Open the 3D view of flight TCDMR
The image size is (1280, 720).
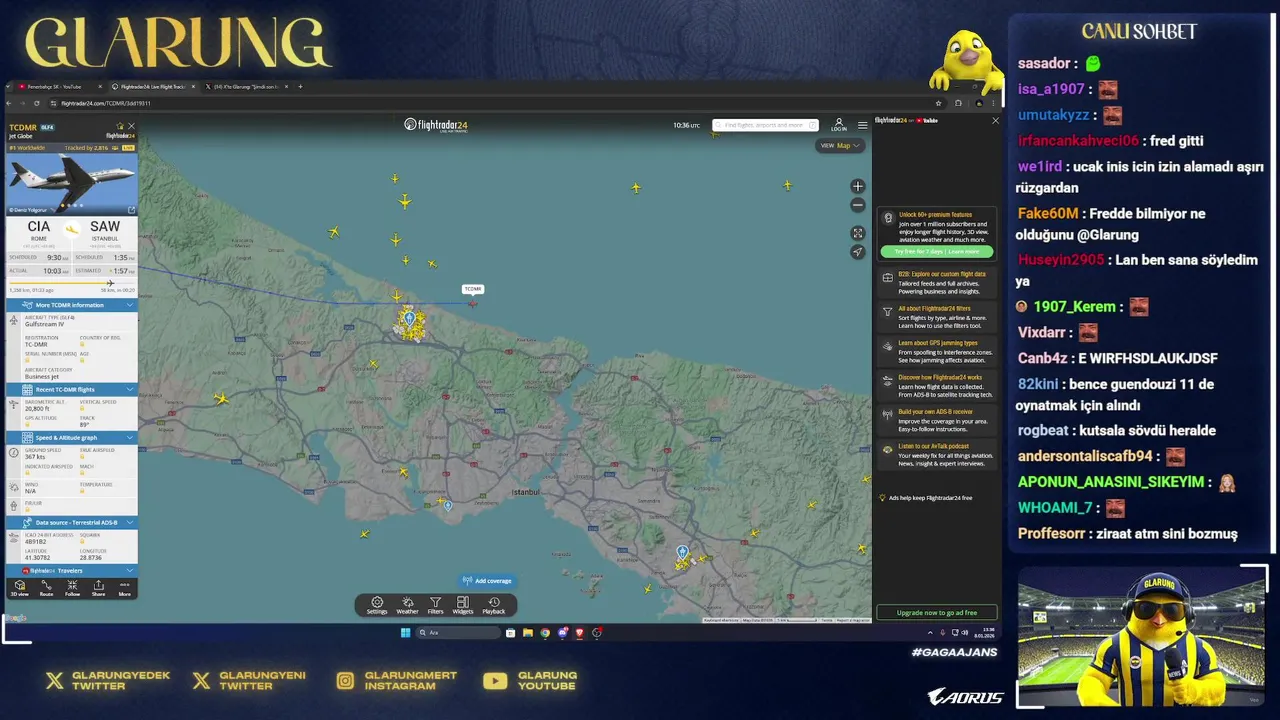pos(19,588)
